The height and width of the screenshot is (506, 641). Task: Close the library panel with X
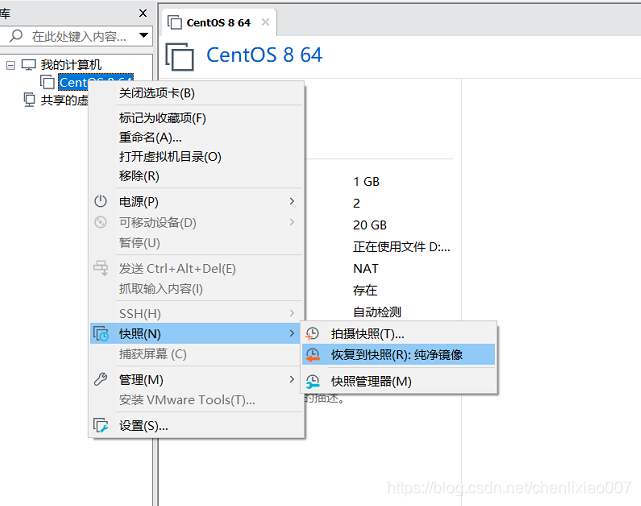click(143, 13)
